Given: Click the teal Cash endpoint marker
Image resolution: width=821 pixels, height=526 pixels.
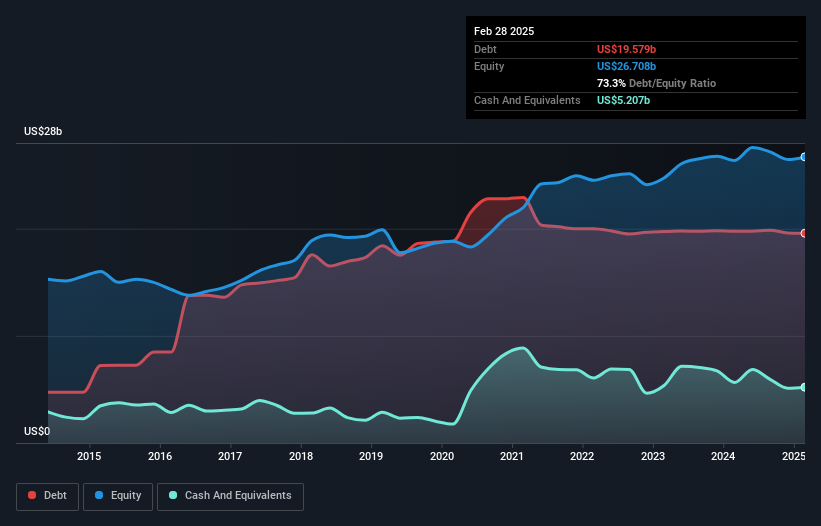Looking at the screenshot, I should click(x=804, y=387).
